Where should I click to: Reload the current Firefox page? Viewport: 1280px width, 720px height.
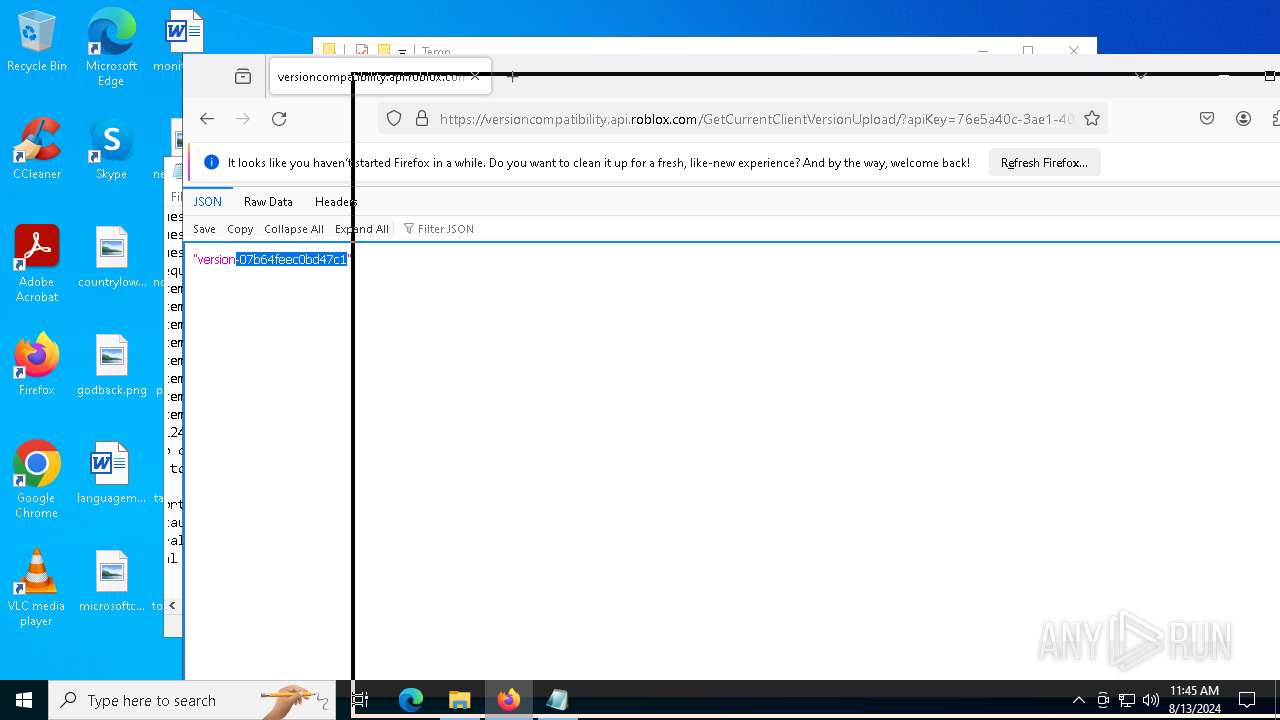[x=279, y=119]
